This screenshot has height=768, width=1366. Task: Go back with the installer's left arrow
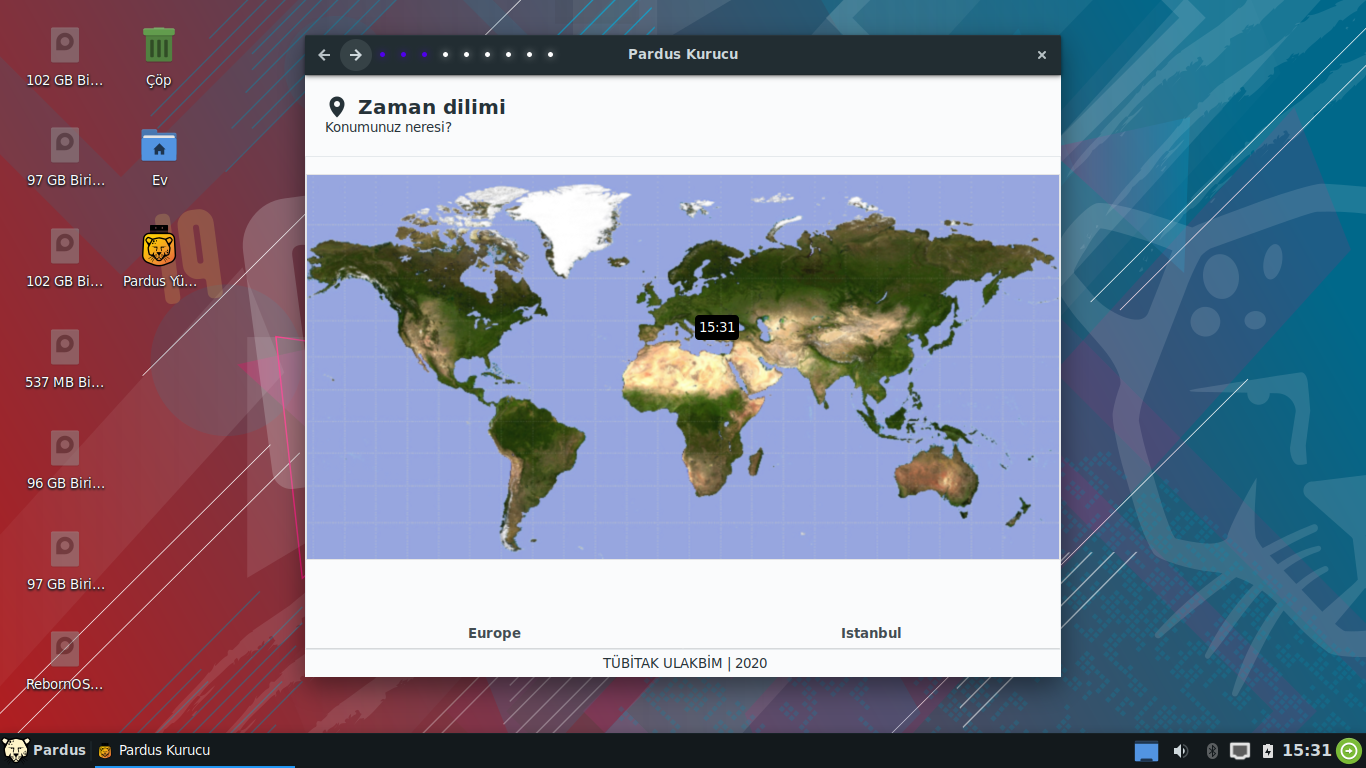pyautogui.click(x=324, y=55)
